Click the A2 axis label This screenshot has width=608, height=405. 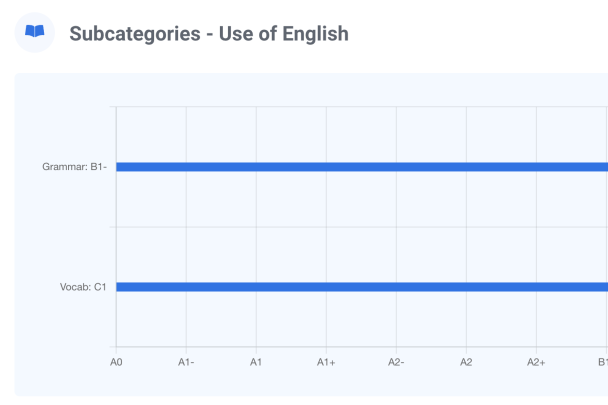pos(466,362)
